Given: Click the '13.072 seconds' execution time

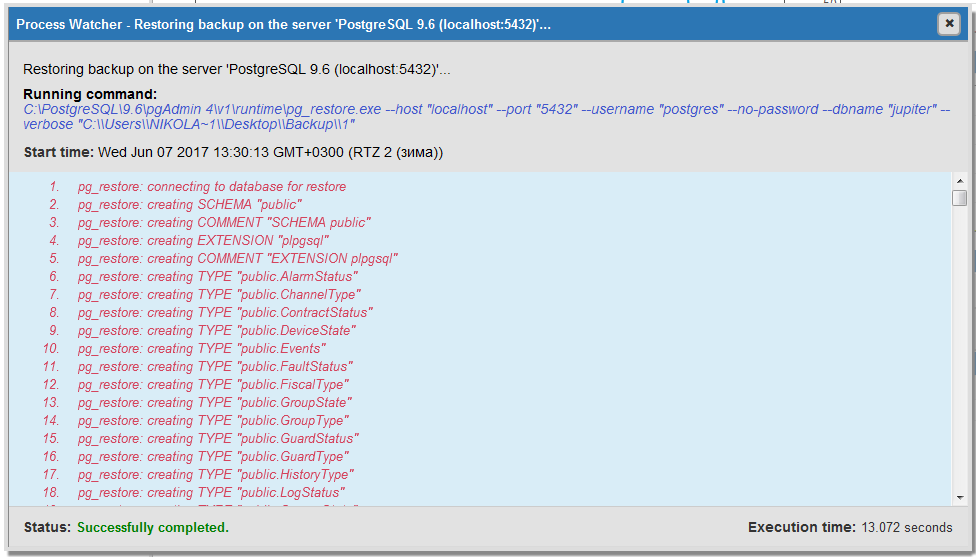Looking at the screenshot, I should point(907,528).
